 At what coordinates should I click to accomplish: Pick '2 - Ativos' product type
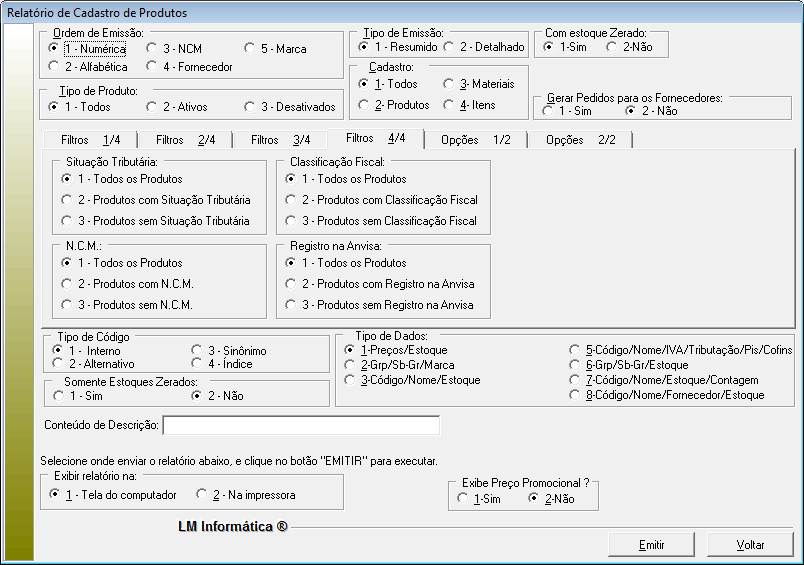click(152, 106)
